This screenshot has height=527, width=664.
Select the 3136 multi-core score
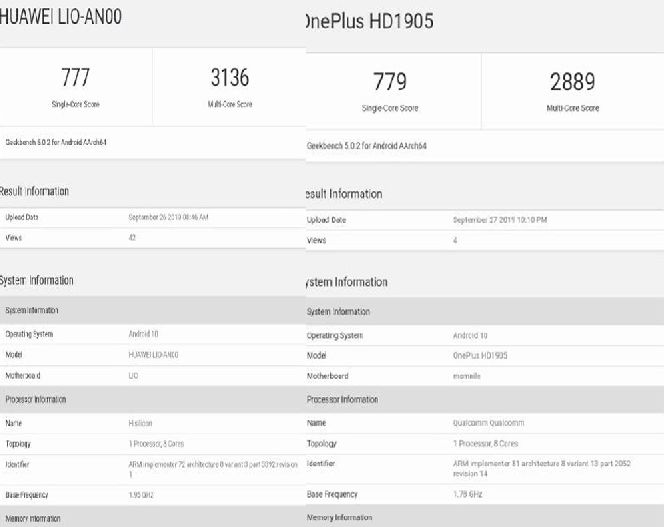[230, 78]
